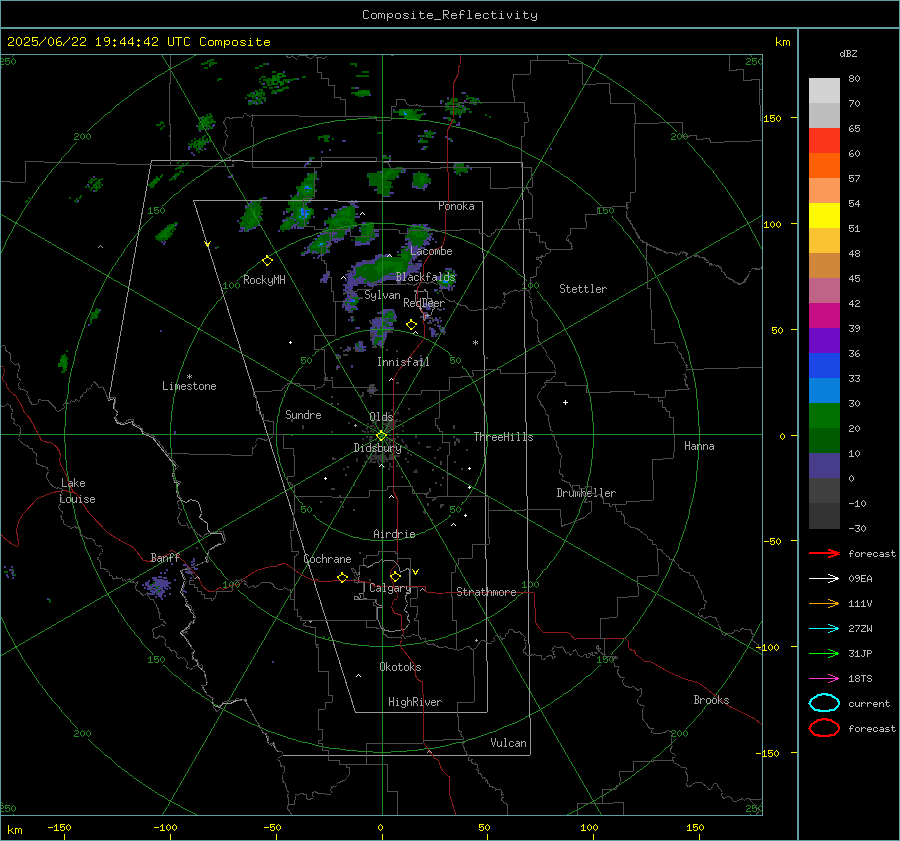Click the Lacombe town label
The width and height of the screenshot is (900, 841).
pyautogui.click(x=431, y=251)
